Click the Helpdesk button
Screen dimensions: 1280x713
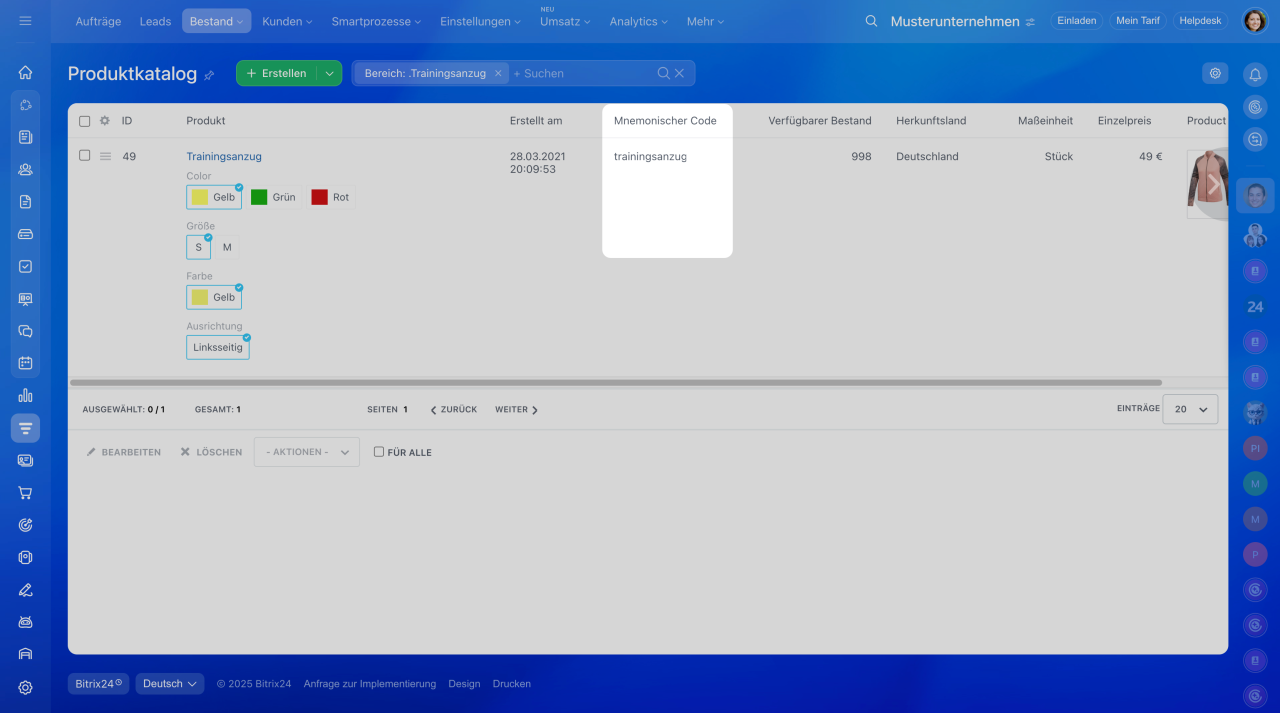tap(1201, 21)
